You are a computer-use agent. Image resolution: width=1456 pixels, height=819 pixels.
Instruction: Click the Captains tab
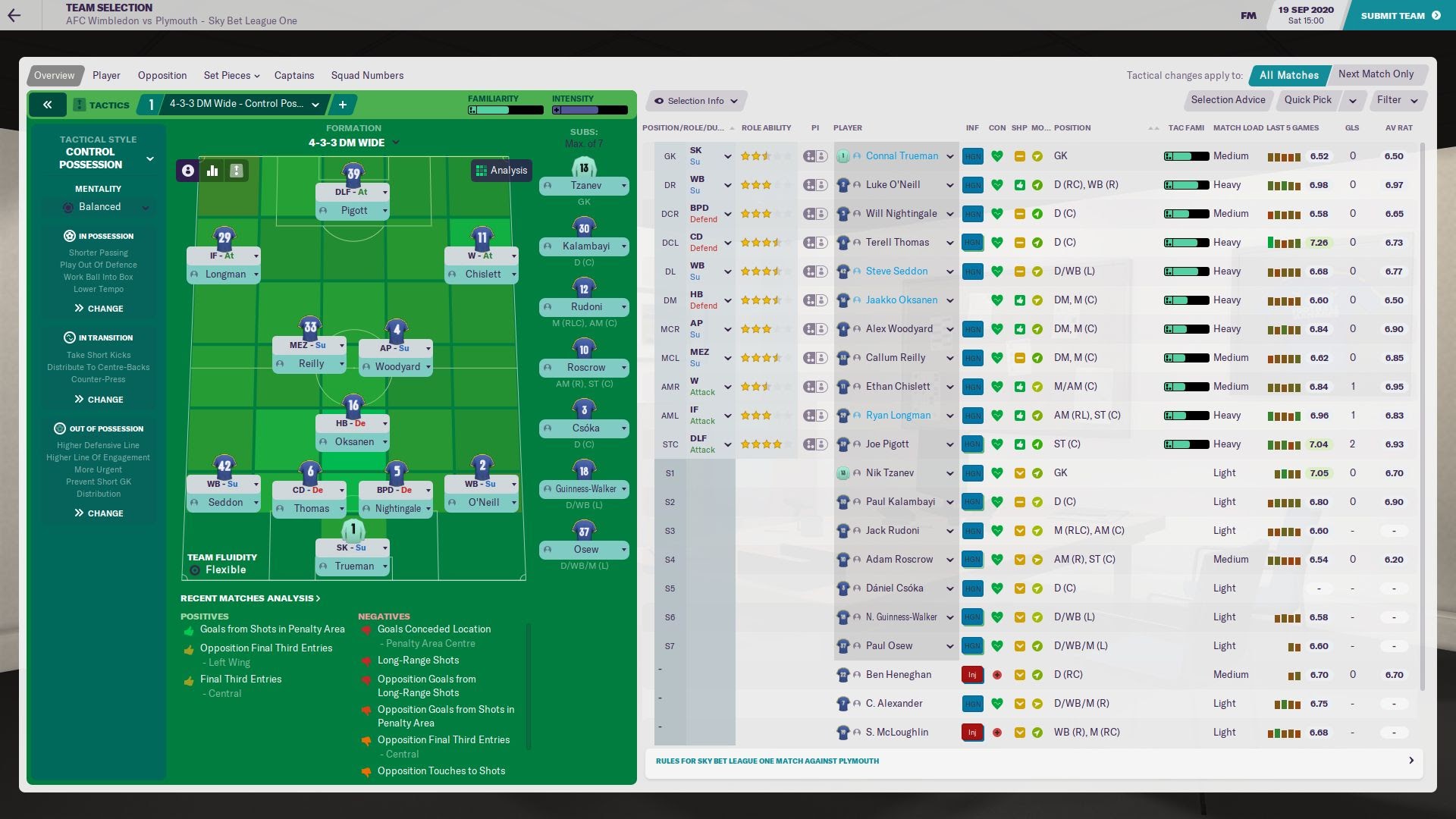point(294,74)
